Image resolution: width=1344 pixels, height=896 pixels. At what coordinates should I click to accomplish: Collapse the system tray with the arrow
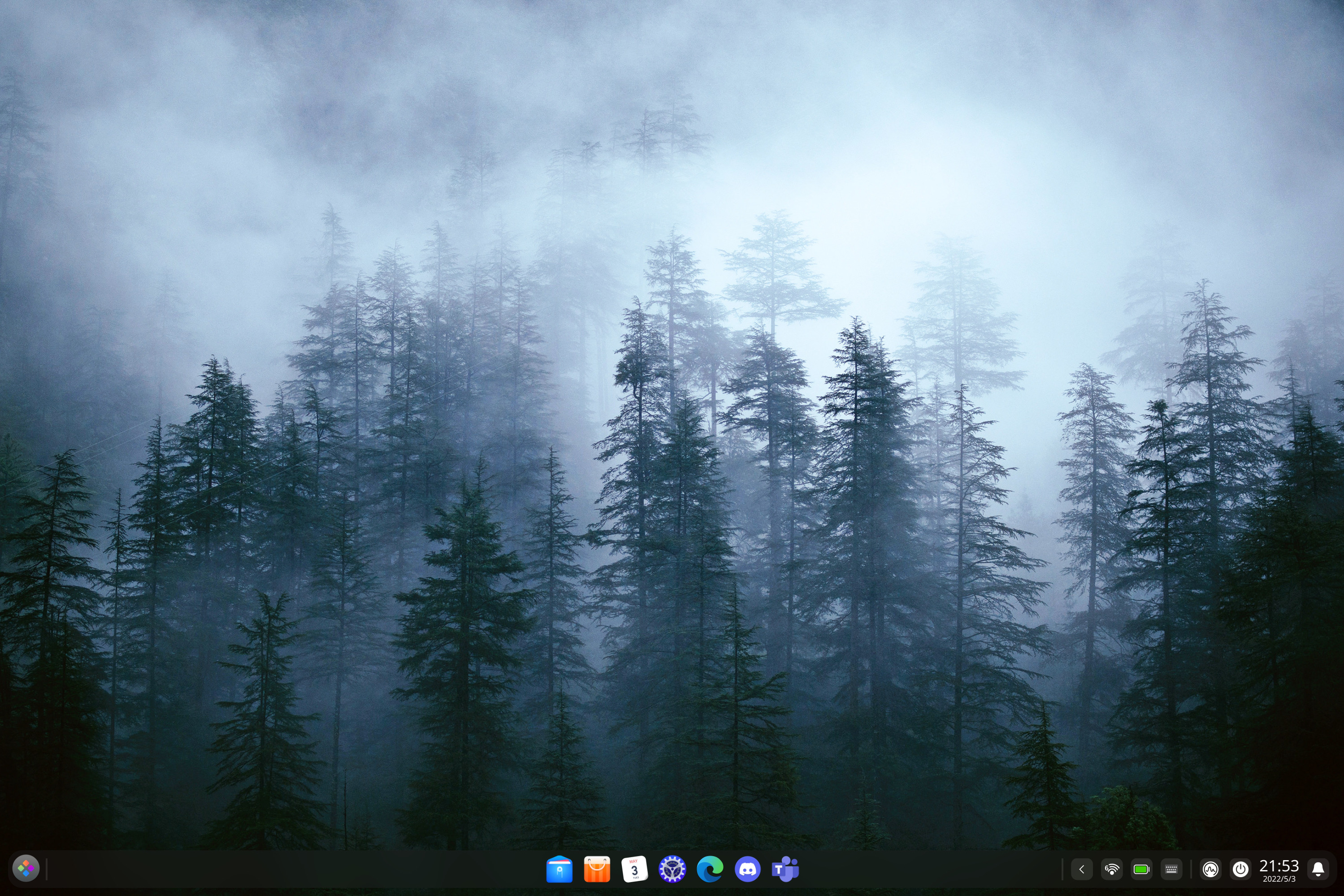pyautogui.click(x=1081, y=869)
